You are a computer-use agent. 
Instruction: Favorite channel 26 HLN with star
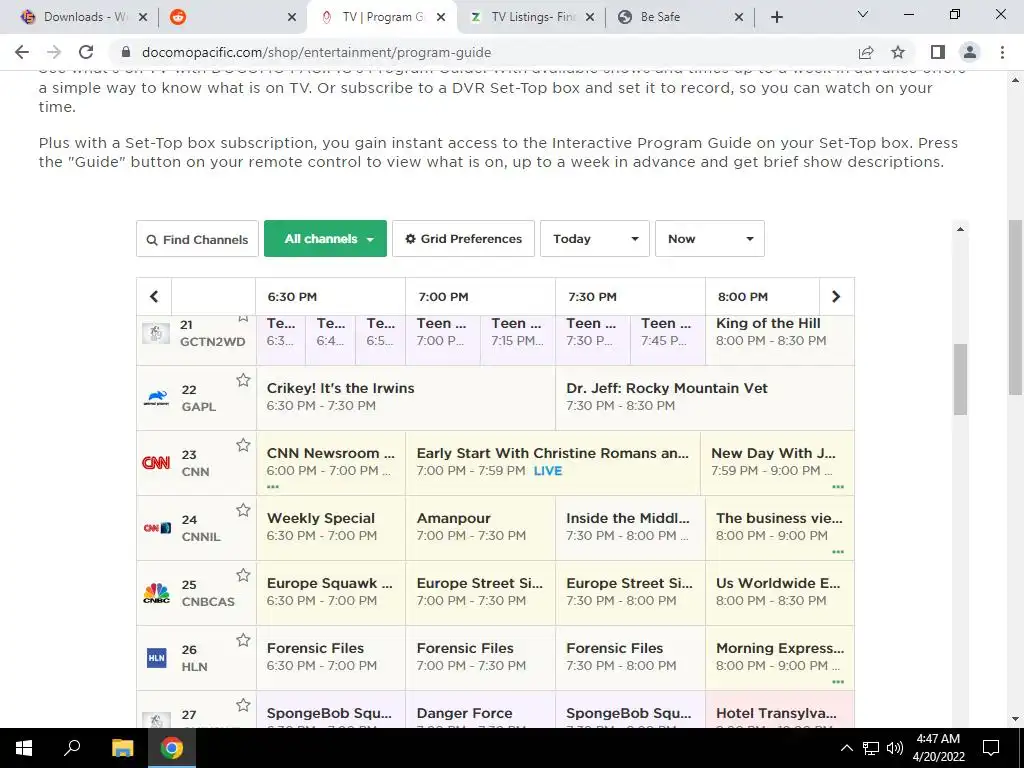243,640
